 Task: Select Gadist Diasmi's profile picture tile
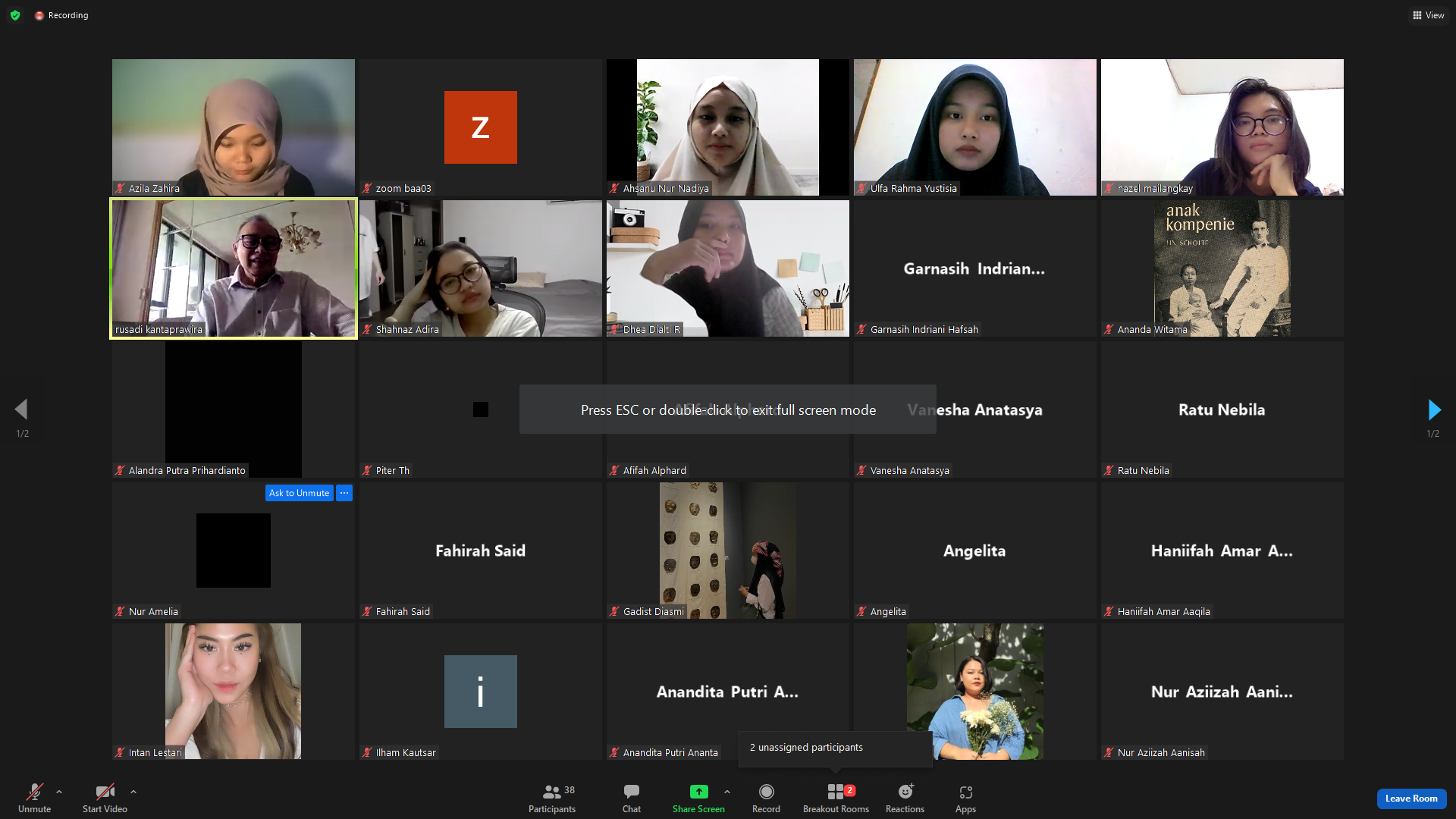(x=728, y=551)
